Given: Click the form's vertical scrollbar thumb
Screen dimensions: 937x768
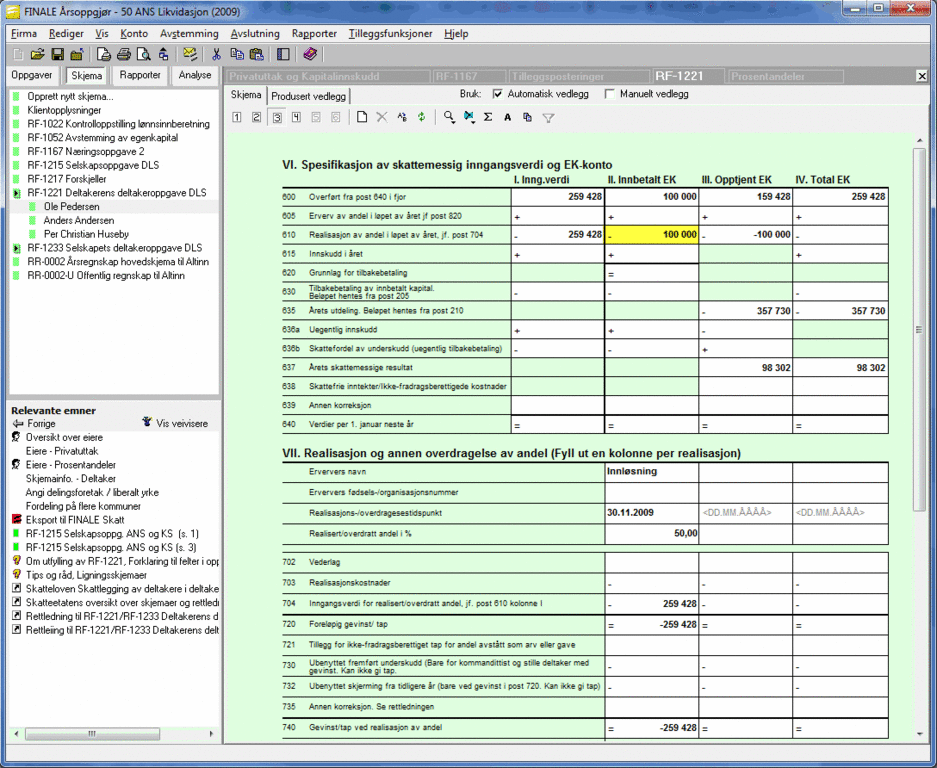Looking at the screenshot, I should (919, 329).
